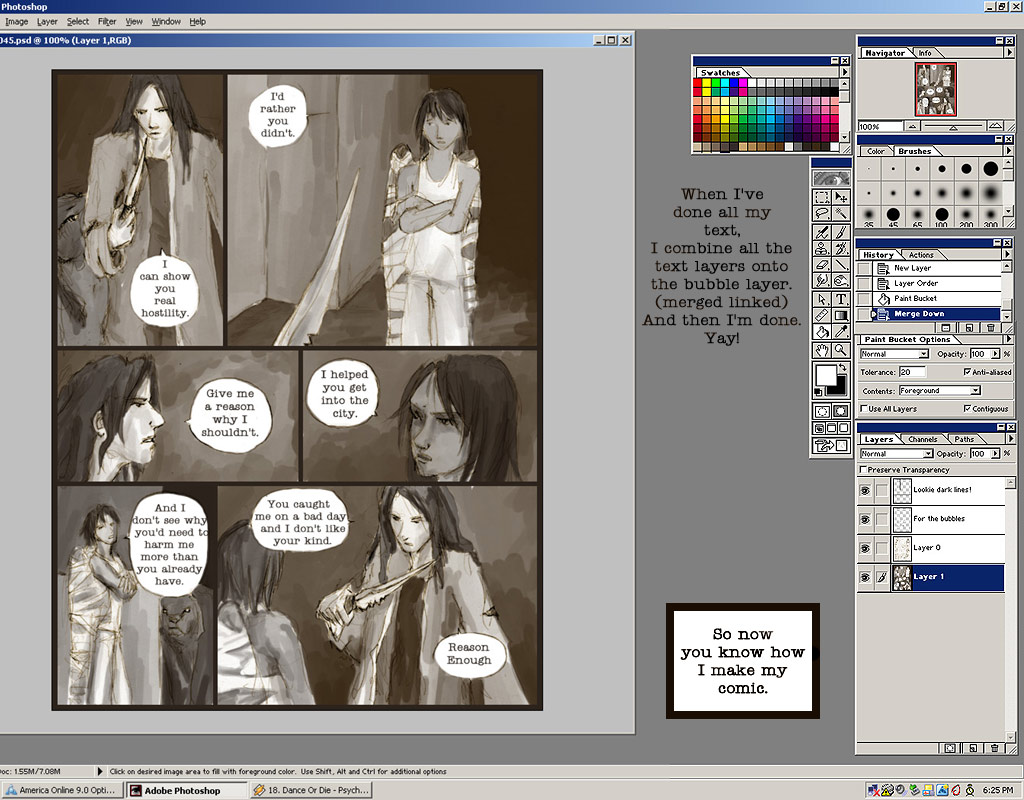Screen dimensions: 1024x800
Task: Select the Type tool
Action: [x=841, y=299]
